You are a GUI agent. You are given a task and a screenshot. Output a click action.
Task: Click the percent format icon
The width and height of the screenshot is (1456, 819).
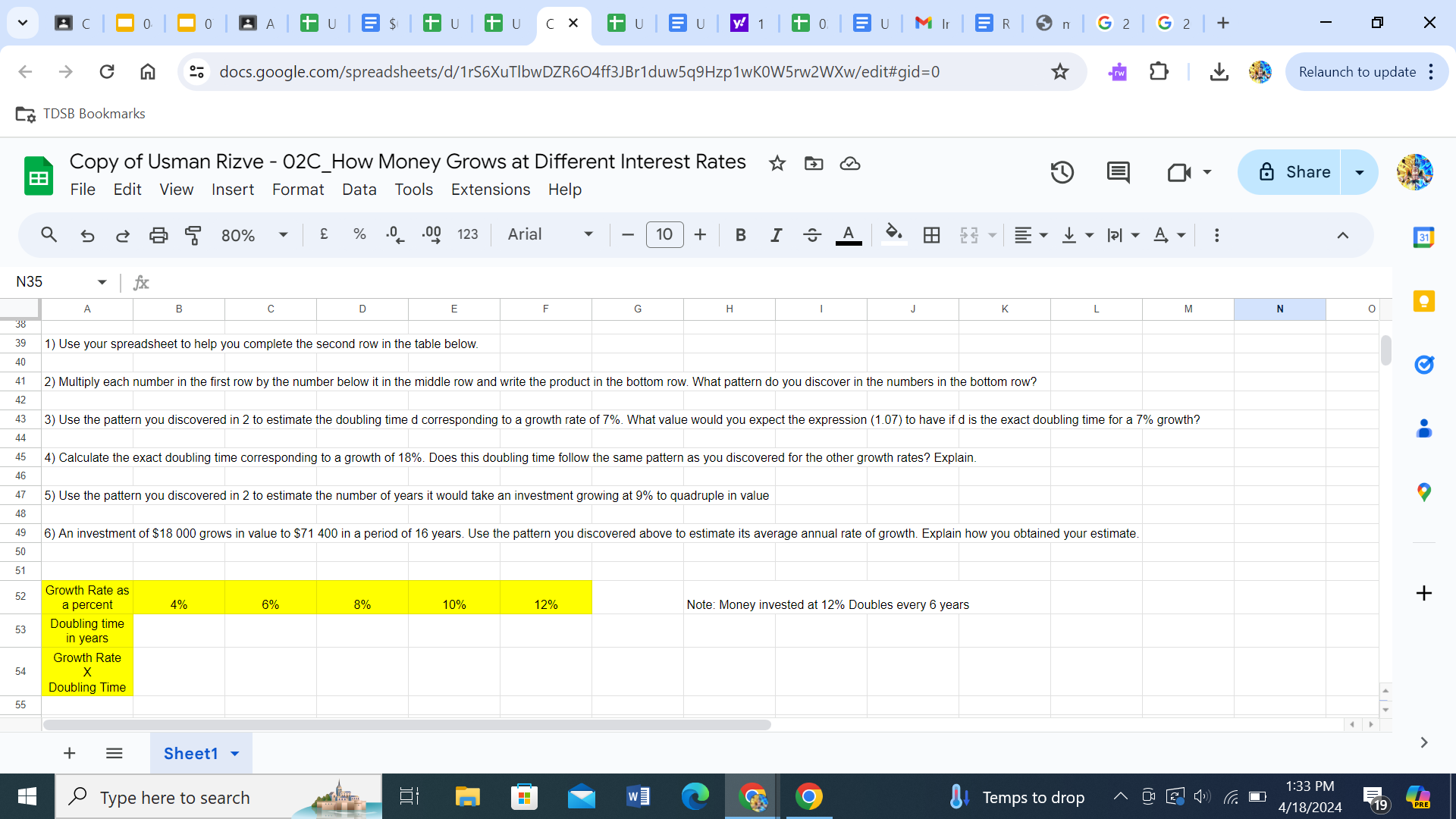pos(359,235)
